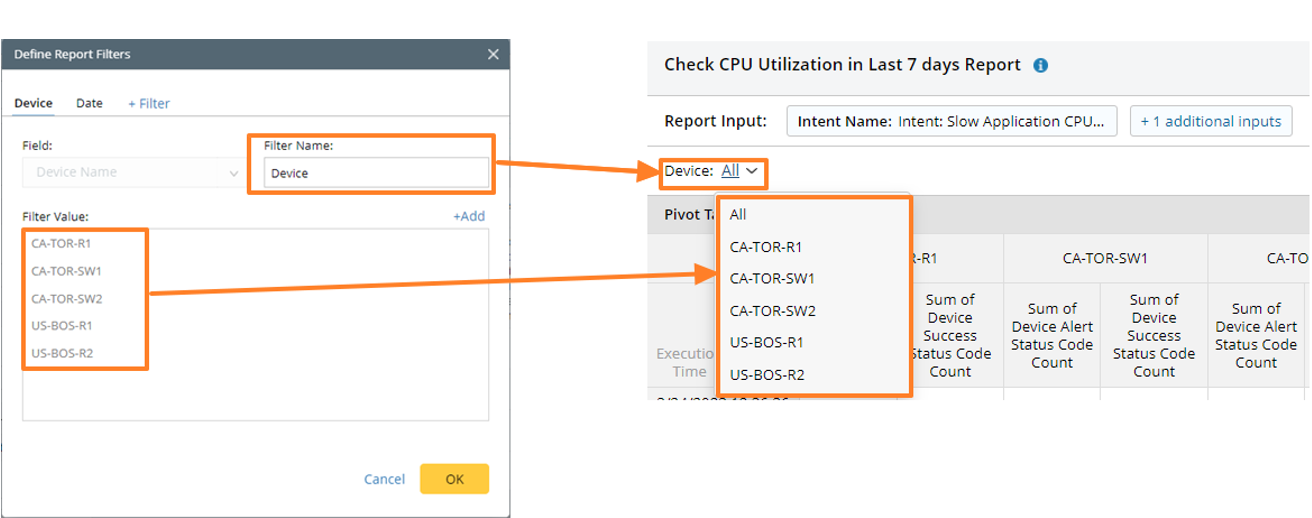Cancel the filter dialog

point(384,479)
